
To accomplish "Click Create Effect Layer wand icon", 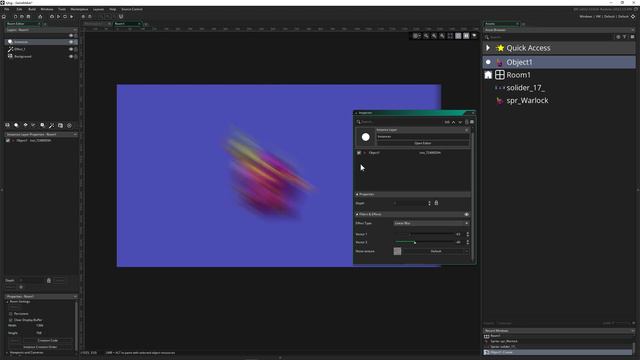I will coord(51,125).
